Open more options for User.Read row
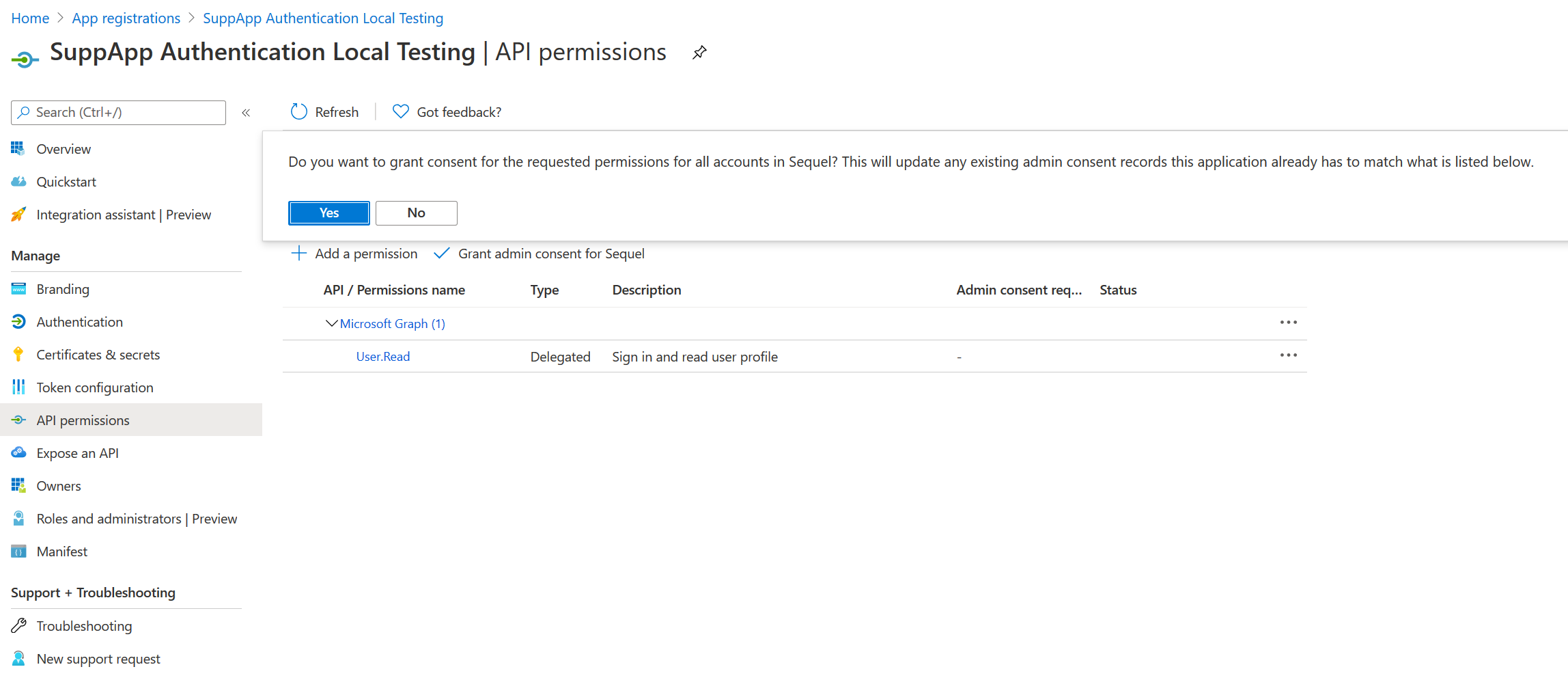Viewport: 1568px width, 680px height. click(1289, 355)
